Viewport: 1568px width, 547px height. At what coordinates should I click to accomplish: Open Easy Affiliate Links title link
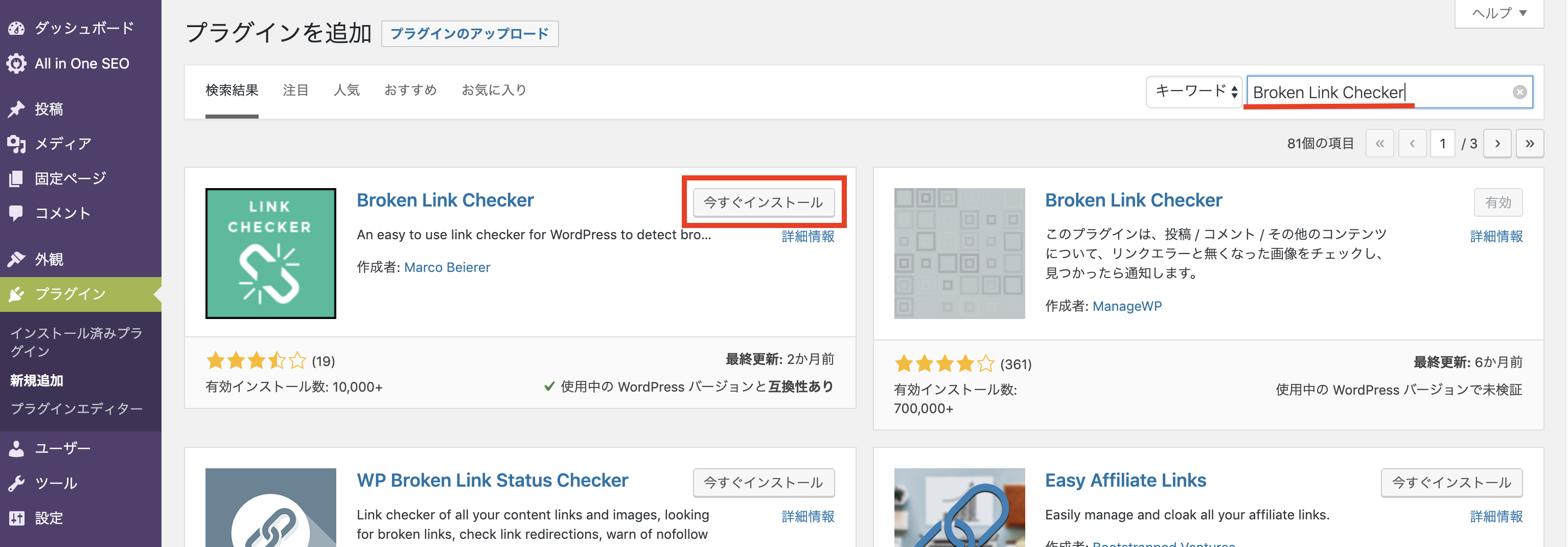tap(1125, 481)
